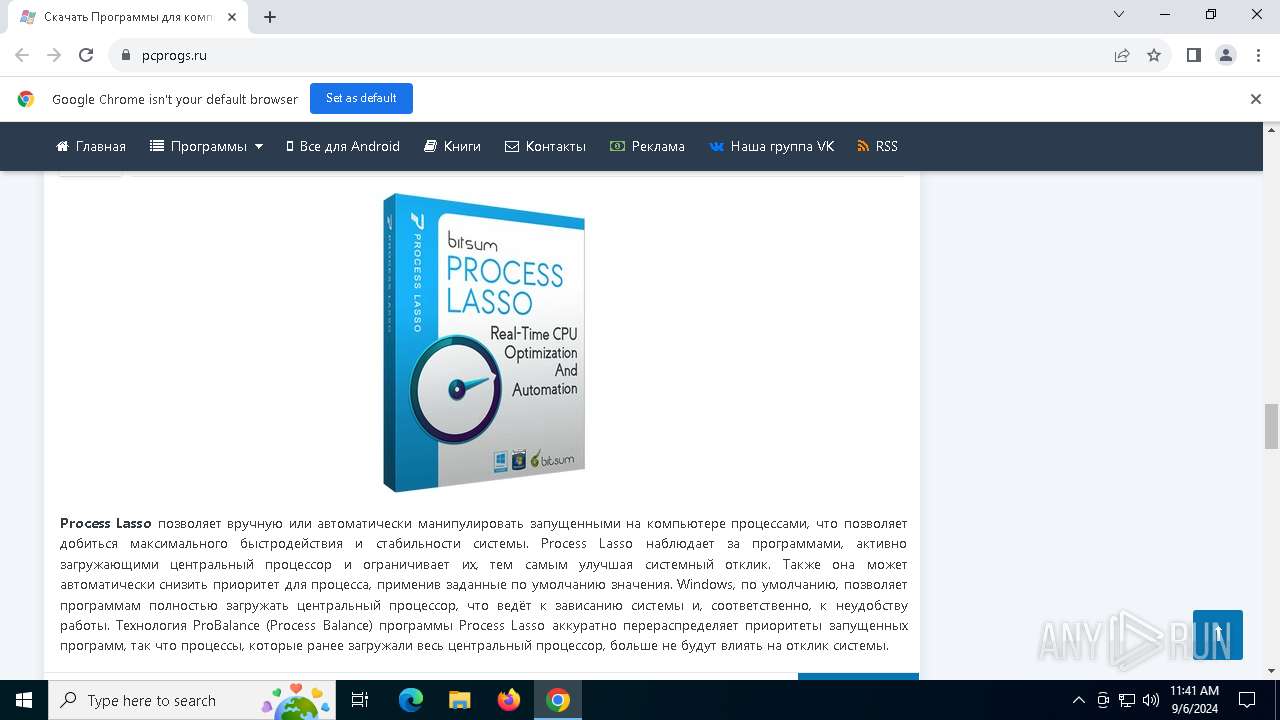This screenshot has width=1280, height=720.
Task: Go back with the browser back arrow
Action: click(22, 55)
